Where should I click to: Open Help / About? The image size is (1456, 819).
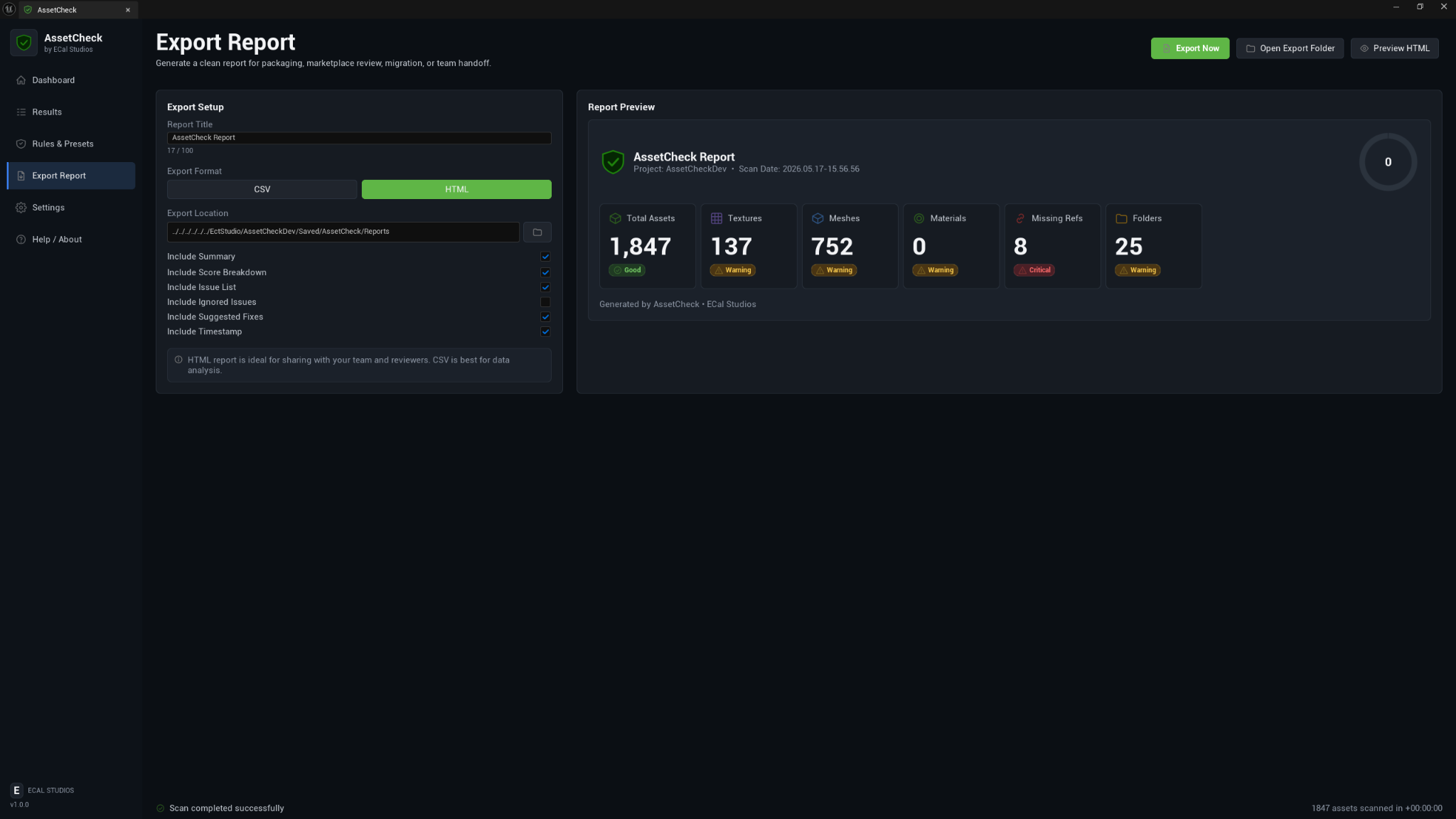pyautogui.click(x=71, y=240)
